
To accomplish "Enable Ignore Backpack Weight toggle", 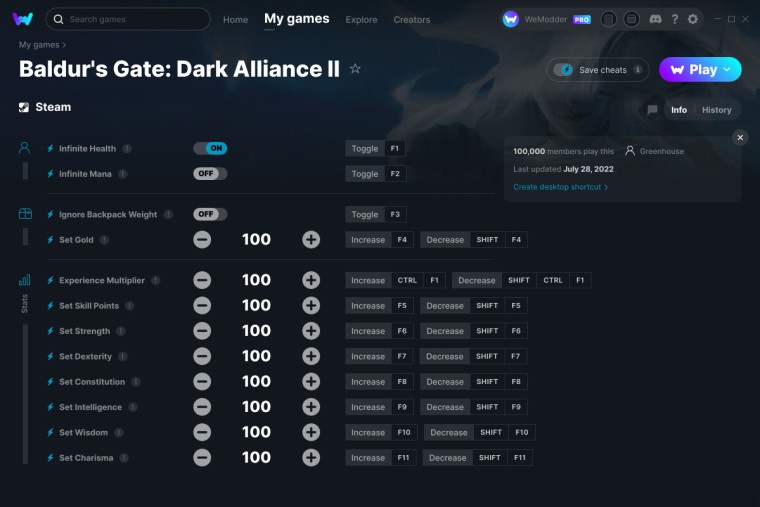I will (210, 214).
